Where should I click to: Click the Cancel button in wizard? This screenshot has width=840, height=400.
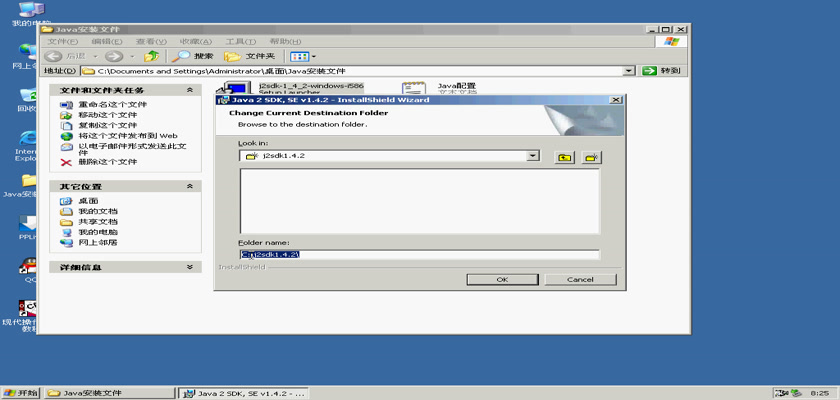(580, 280)
